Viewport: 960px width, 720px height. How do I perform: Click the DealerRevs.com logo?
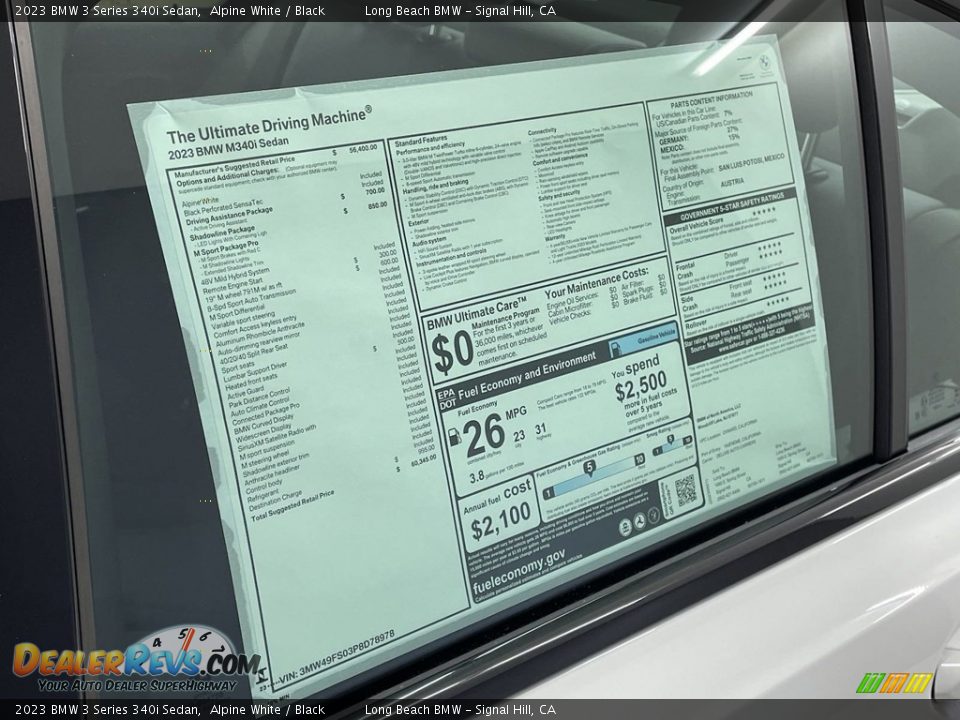[x=136, y=661]
